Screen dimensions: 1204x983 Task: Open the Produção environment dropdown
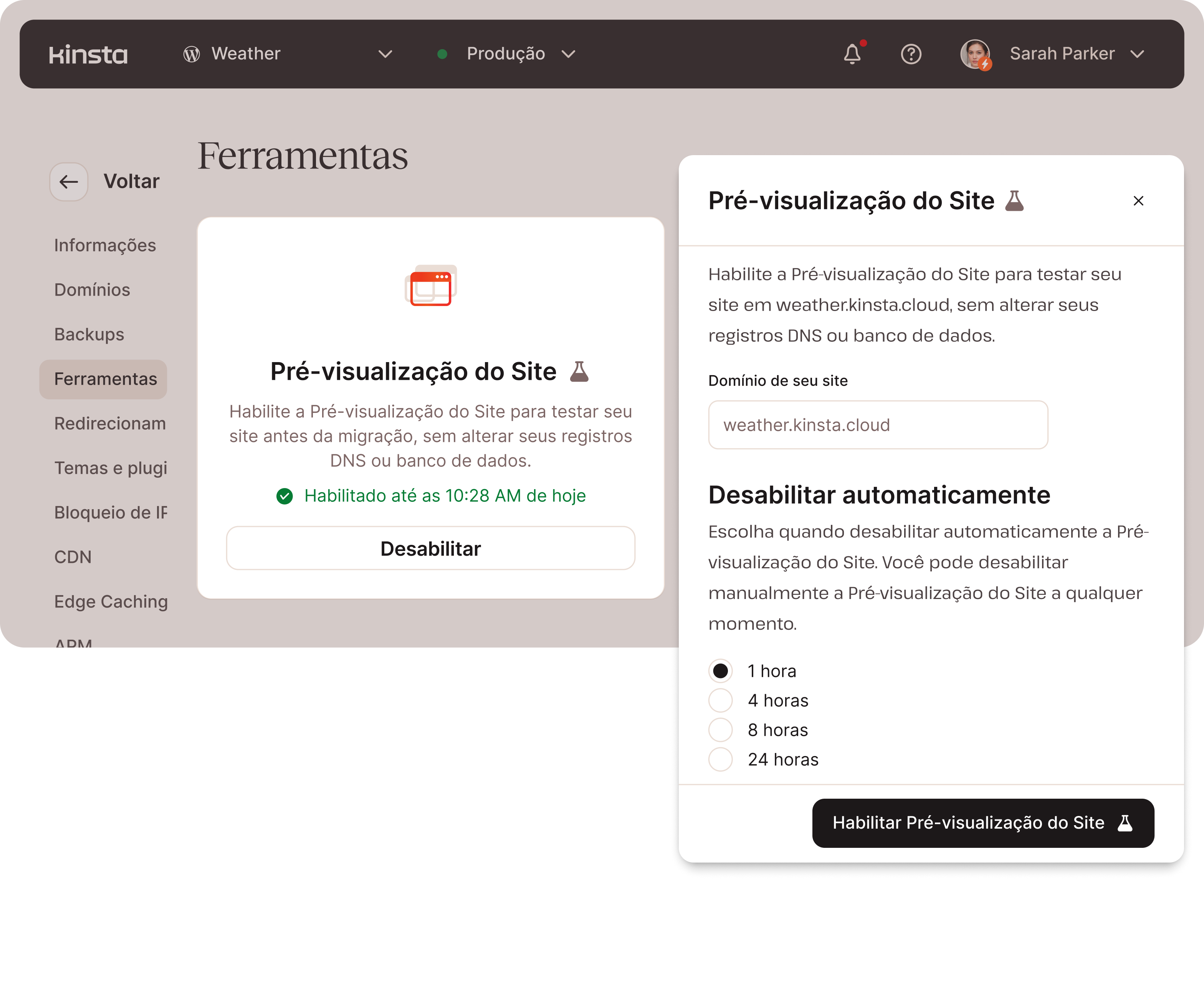pyautogui.click(x=568, y=55)
